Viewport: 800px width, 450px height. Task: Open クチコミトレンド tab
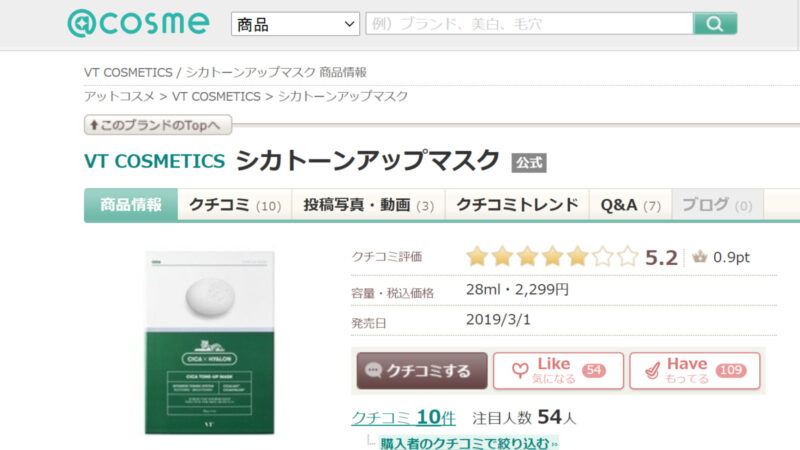517,205
